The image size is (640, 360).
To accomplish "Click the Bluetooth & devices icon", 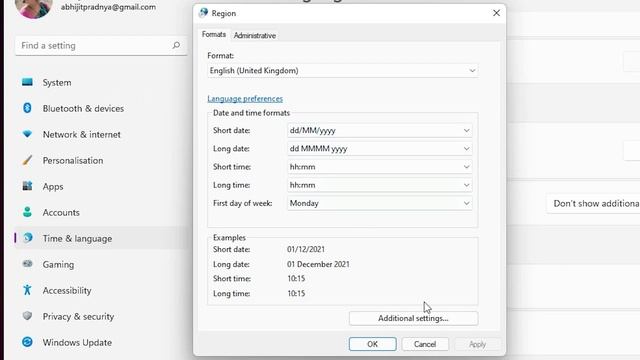I will (x=27, y=108).
